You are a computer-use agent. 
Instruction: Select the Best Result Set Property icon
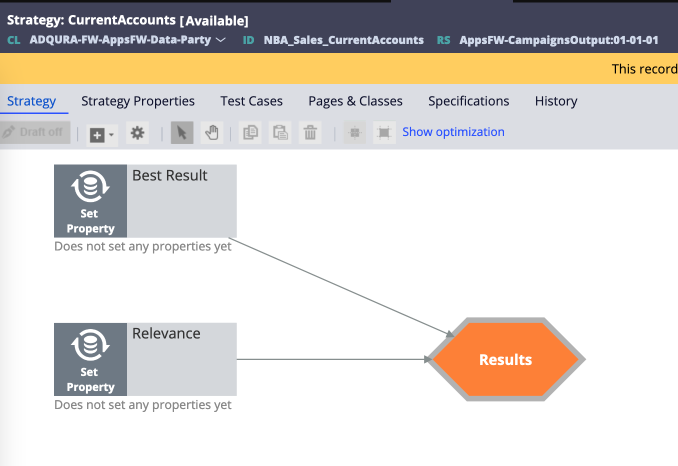point(90,201)
